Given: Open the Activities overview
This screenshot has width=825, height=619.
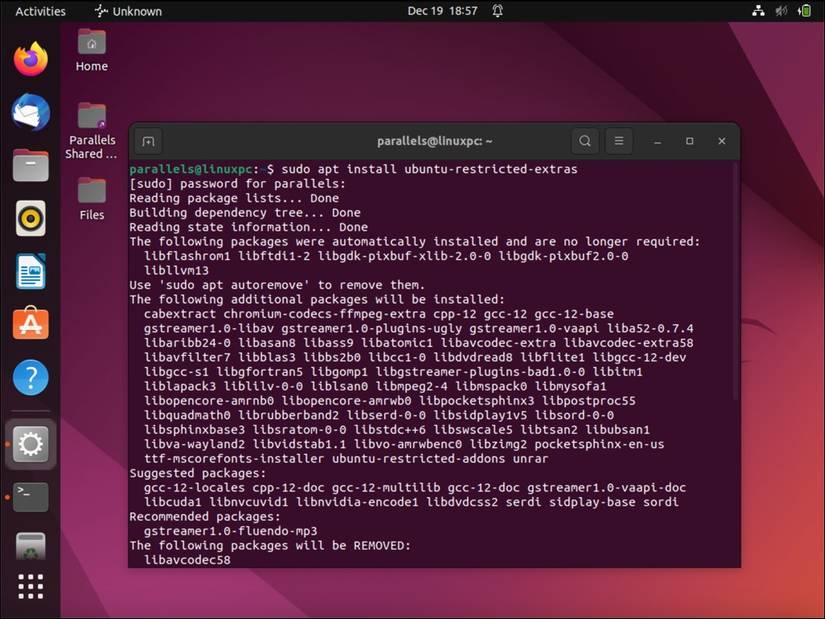Looking at the screenshot, I should 38,11.
